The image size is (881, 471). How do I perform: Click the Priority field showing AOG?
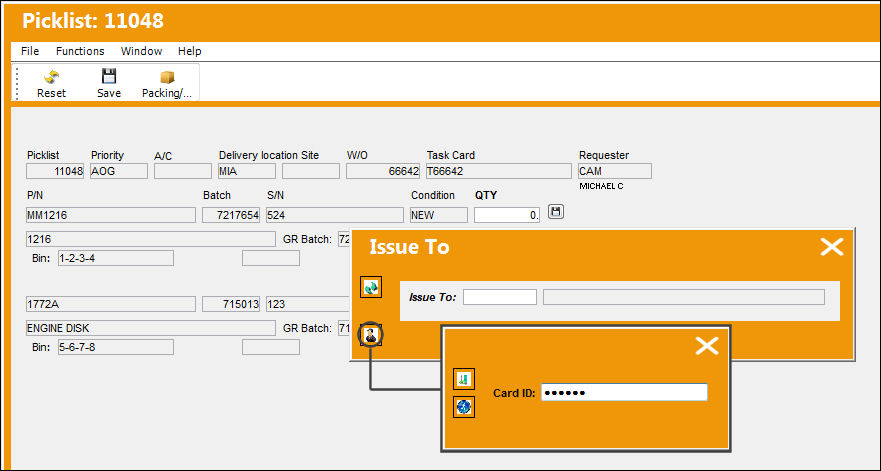click(x=119, y=171)
